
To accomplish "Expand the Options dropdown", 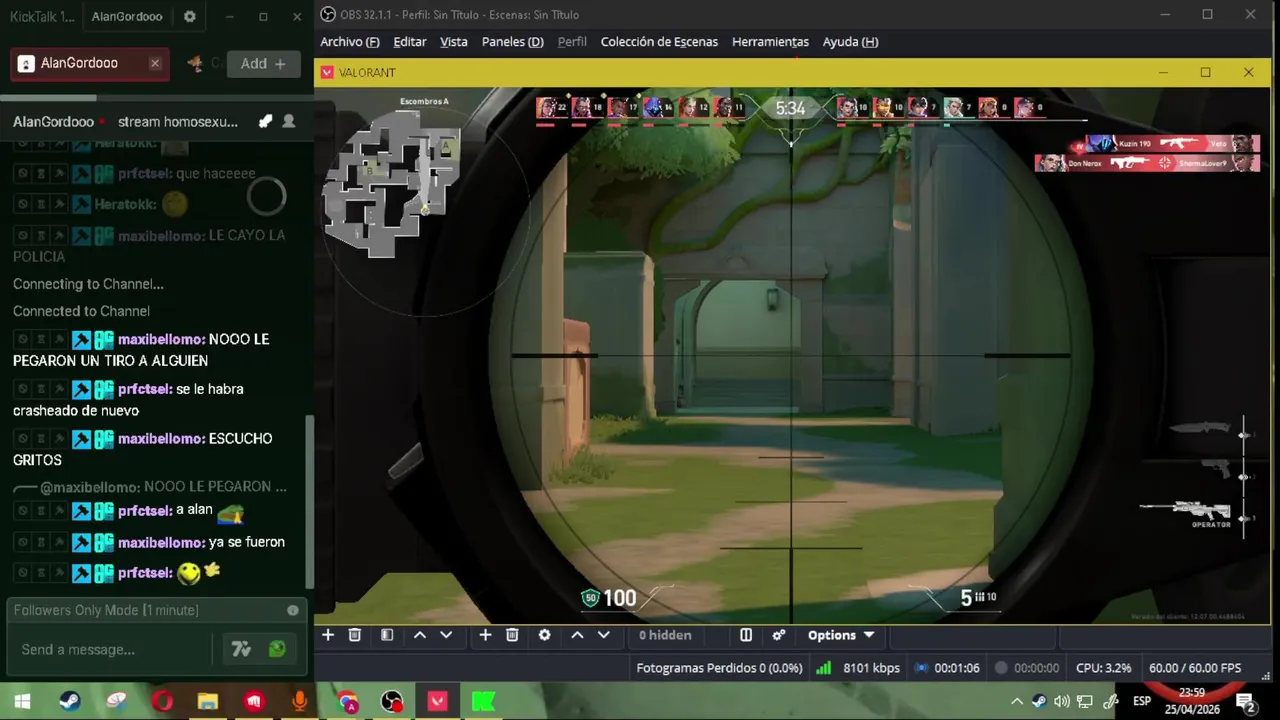I will (x=841, y=635).
